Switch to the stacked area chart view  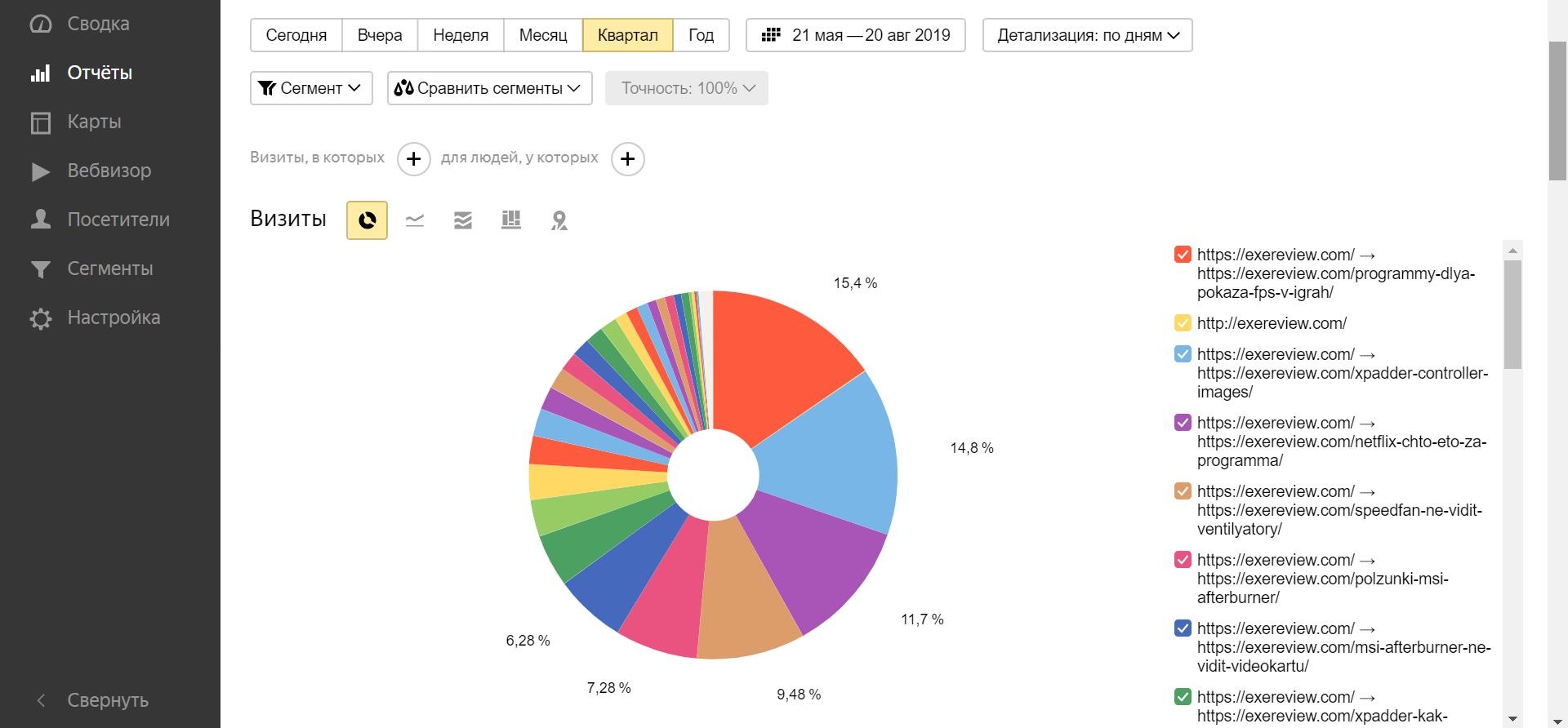point(463,220)
